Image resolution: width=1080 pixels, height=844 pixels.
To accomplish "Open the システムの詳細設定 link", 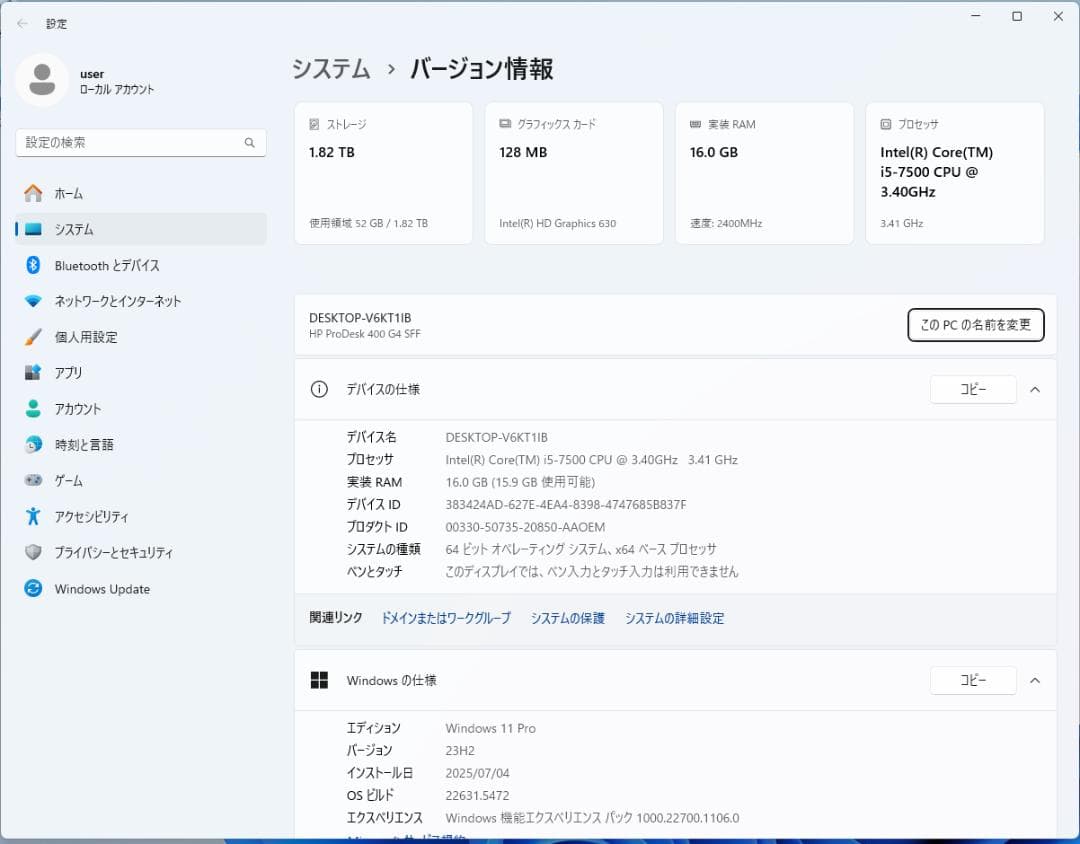I will click(674, 618).
